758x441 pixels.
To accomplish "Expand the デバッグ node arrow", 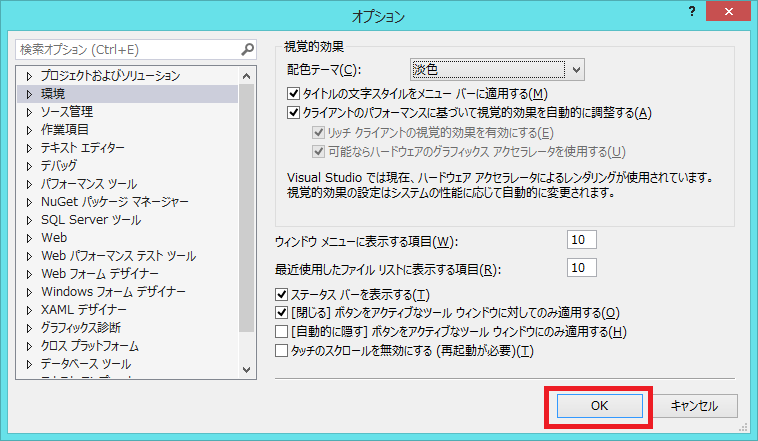I will click(x=29, y=166).
